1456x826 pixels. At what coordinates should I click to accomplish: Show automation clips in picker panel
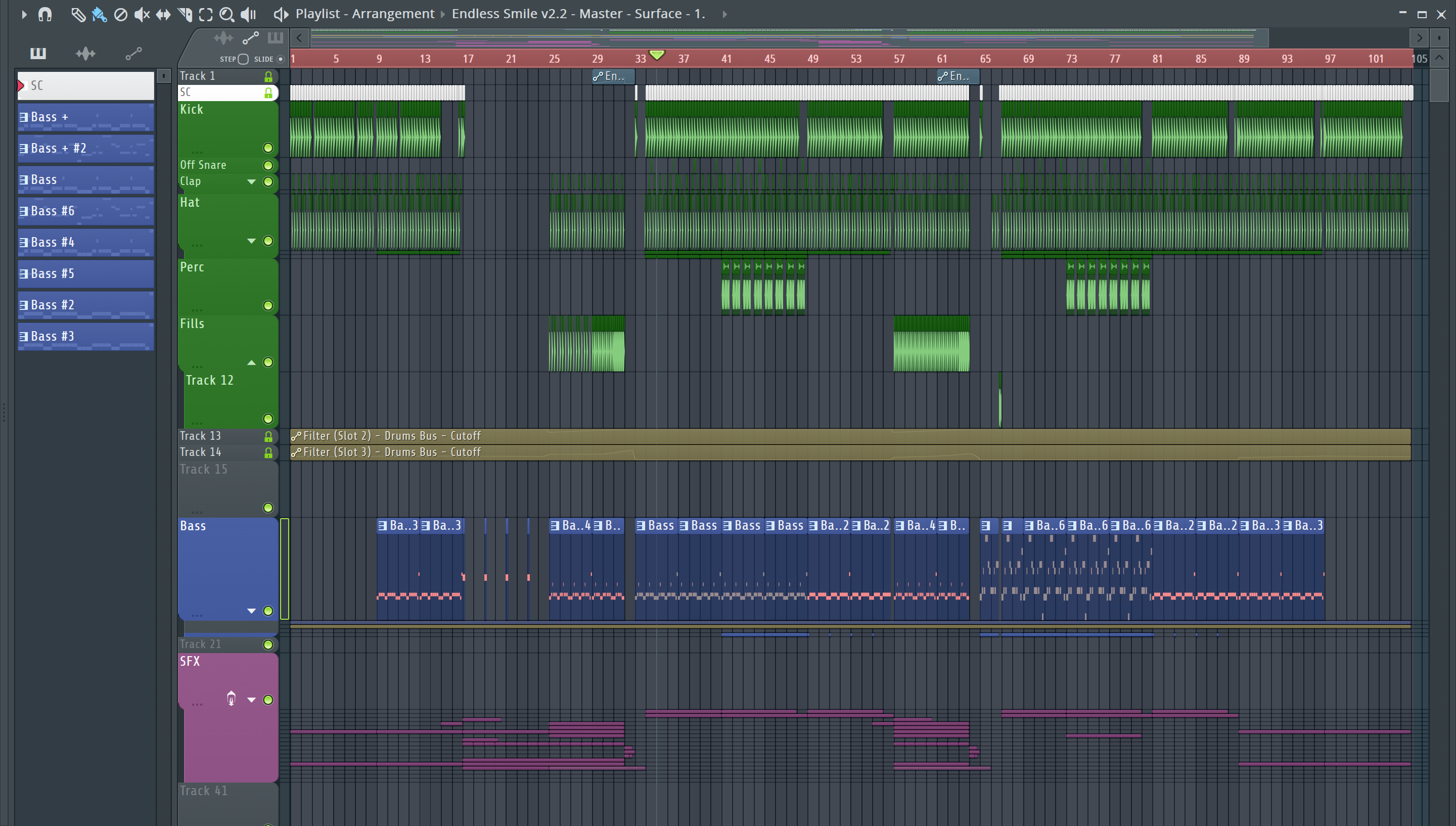tap(133, 53)
